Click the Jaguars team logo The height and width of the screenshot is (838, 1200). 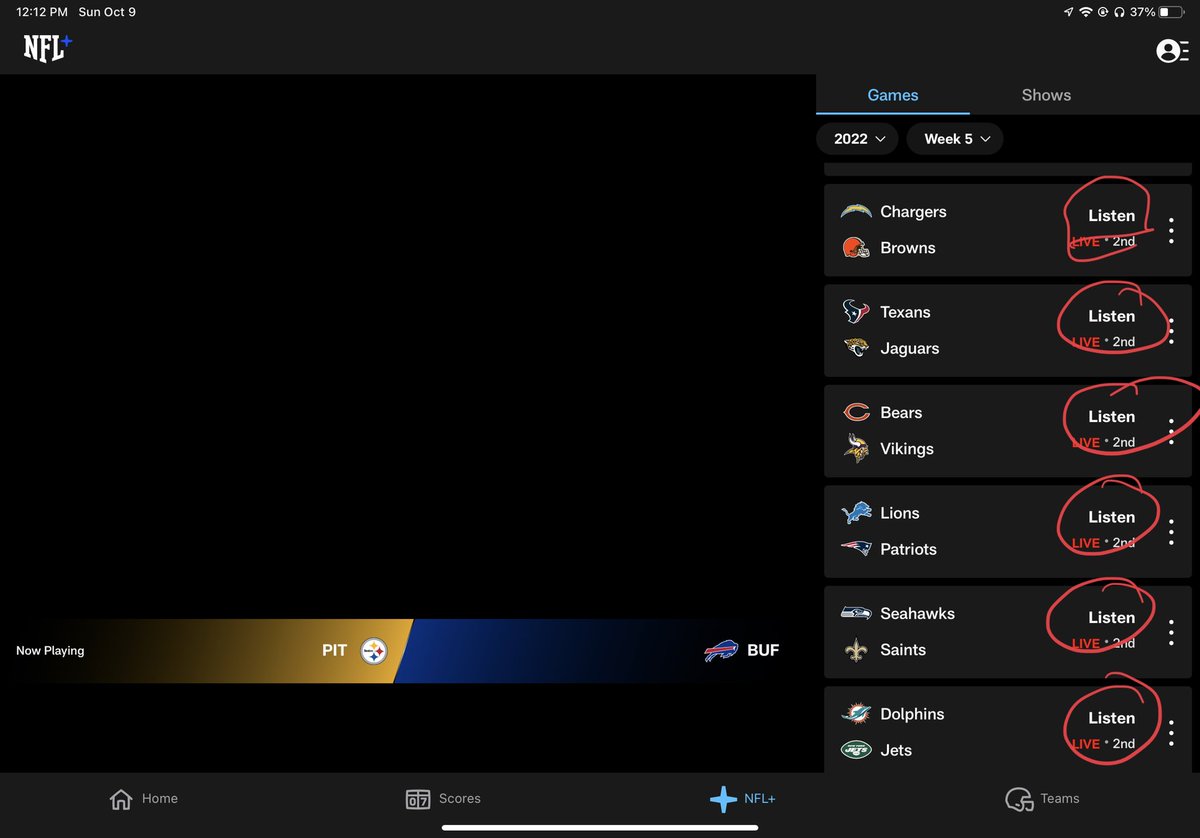[x=856, y=348]
